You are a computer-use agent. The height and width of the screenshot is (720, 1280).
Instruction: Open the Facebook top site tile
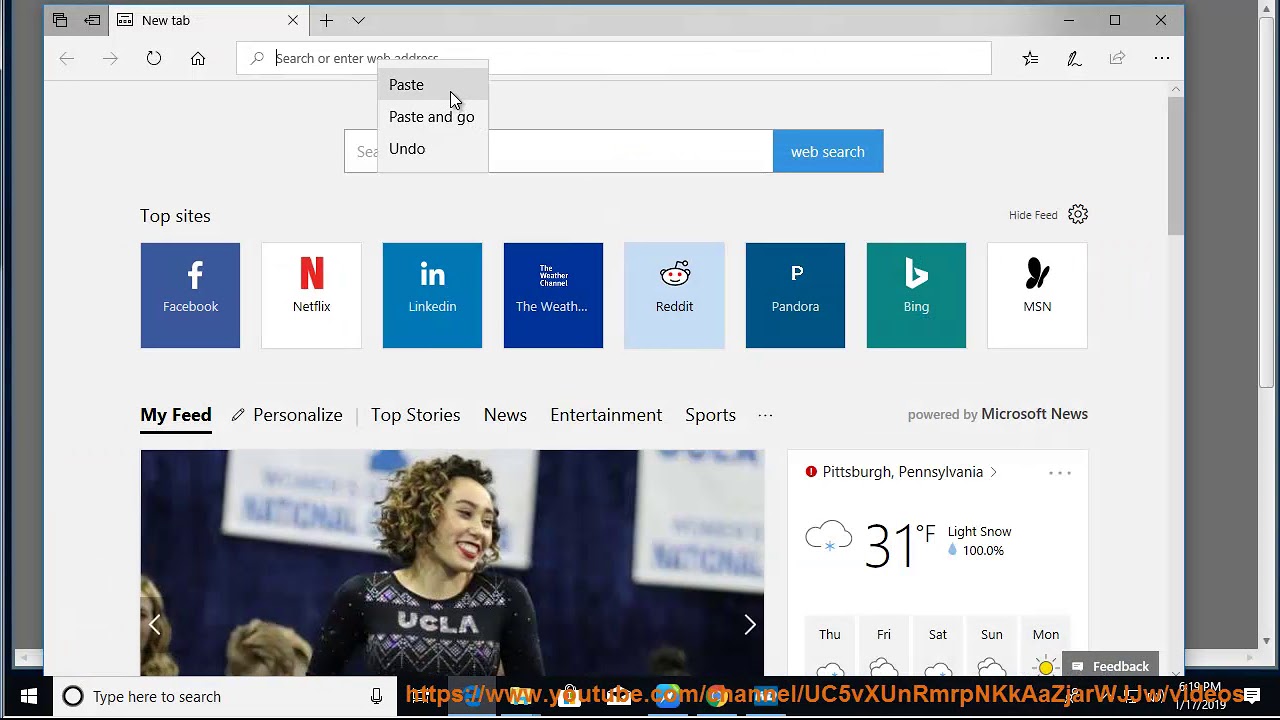coord(190,295)
